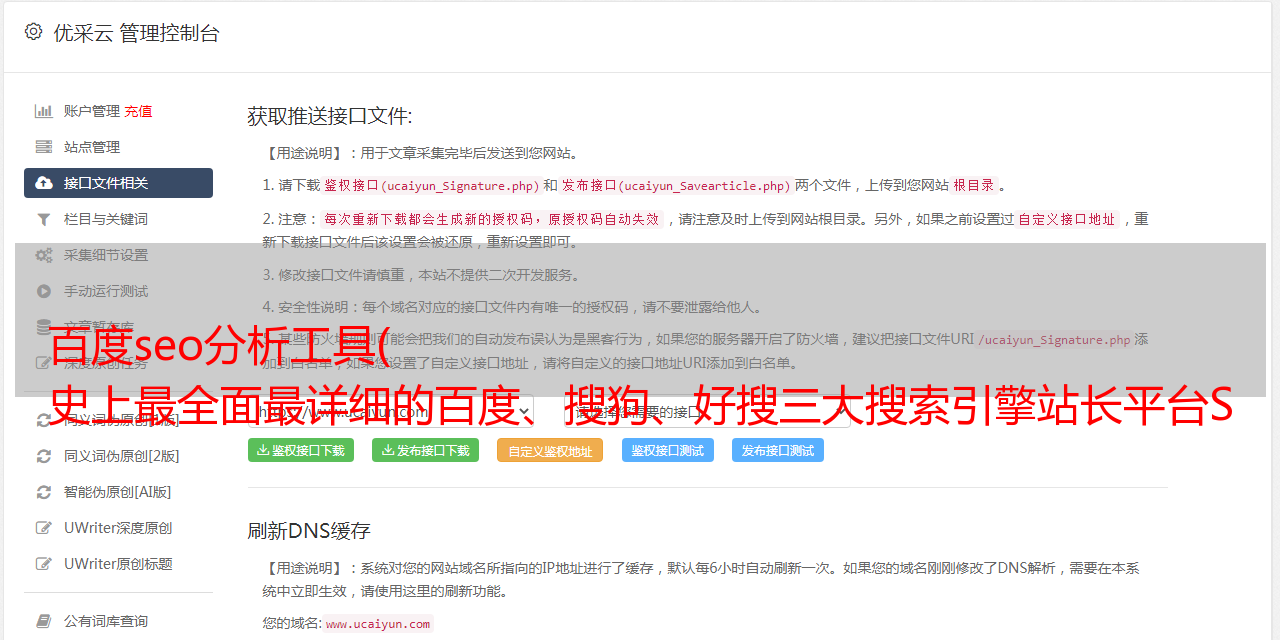Click the orange 自定义鉴权地址 button
Image resolution: width=1280 pixels, height=640 pixels.
click(550, 450)
